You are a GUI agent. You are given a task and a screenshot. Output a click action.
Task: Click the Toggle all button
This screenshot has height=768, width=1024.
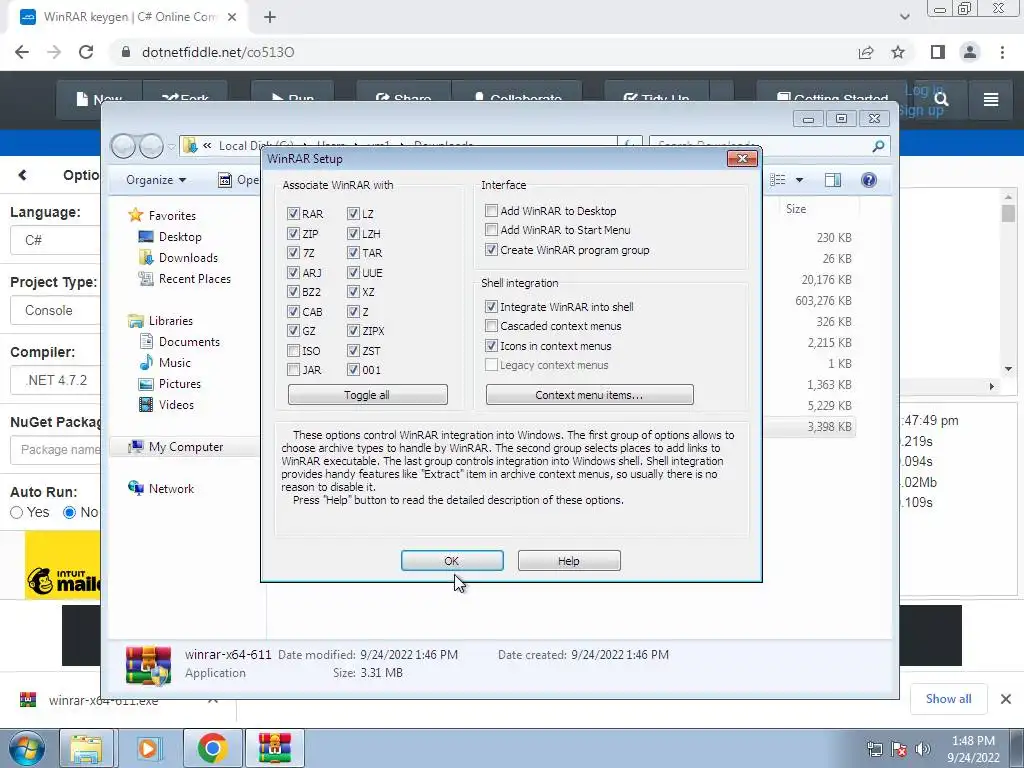point(367,394)
